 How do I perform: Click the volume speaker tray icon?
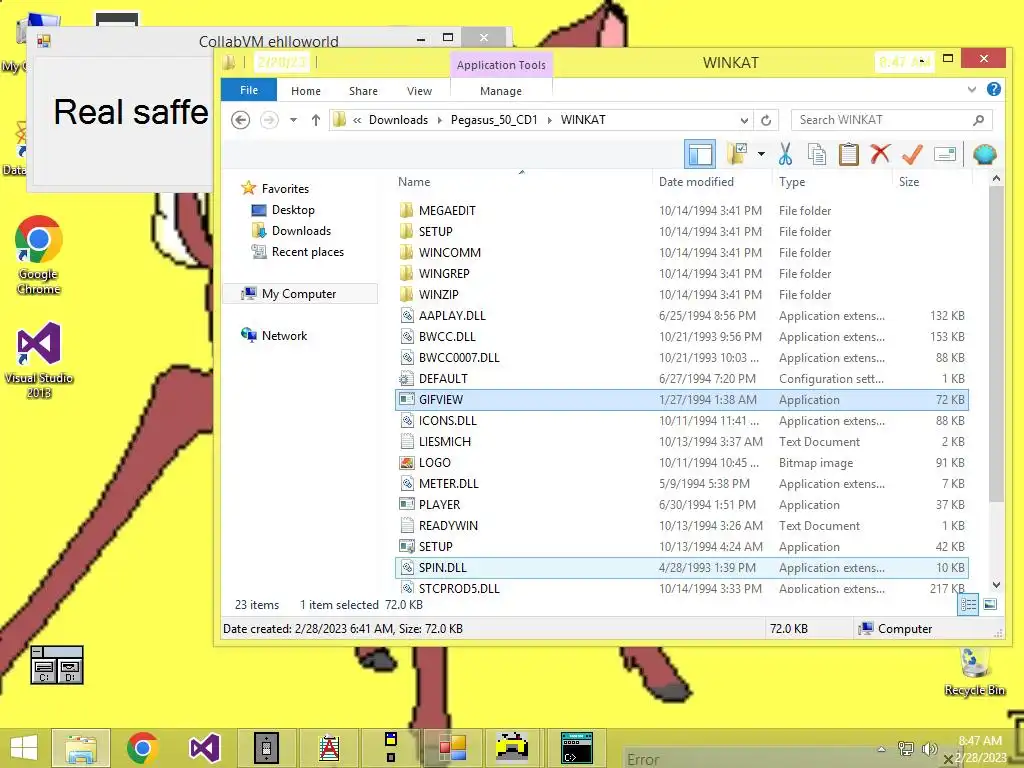pyautogui.click(x=929, y=749)
